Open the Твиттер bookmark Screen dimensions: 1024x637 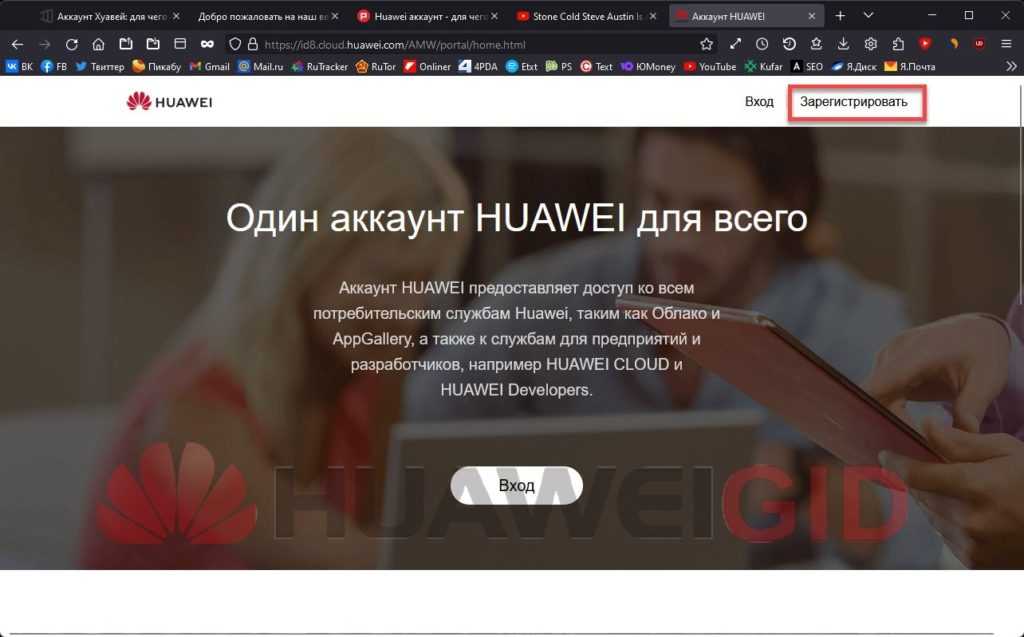(100, 67)
